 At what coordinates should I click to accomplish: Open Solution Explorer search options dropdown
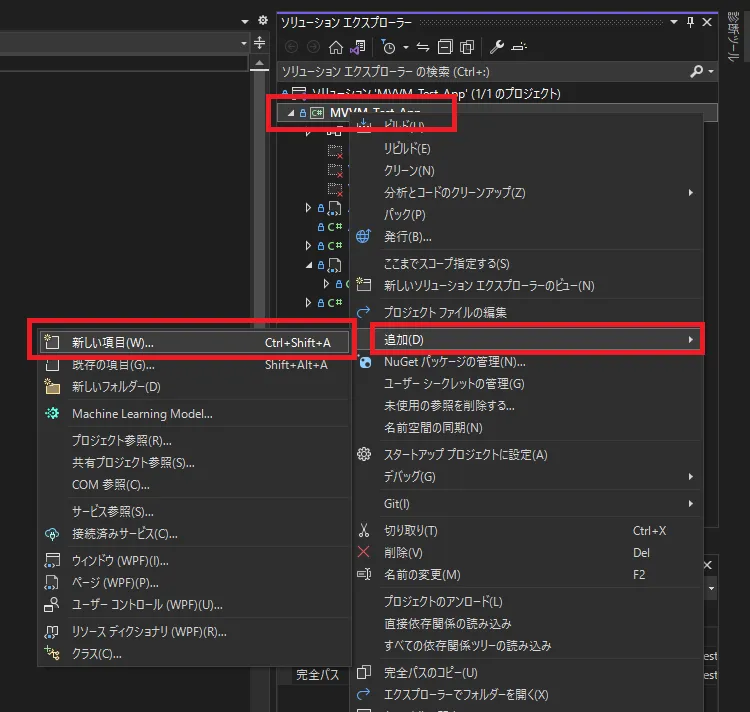(711, 71)
